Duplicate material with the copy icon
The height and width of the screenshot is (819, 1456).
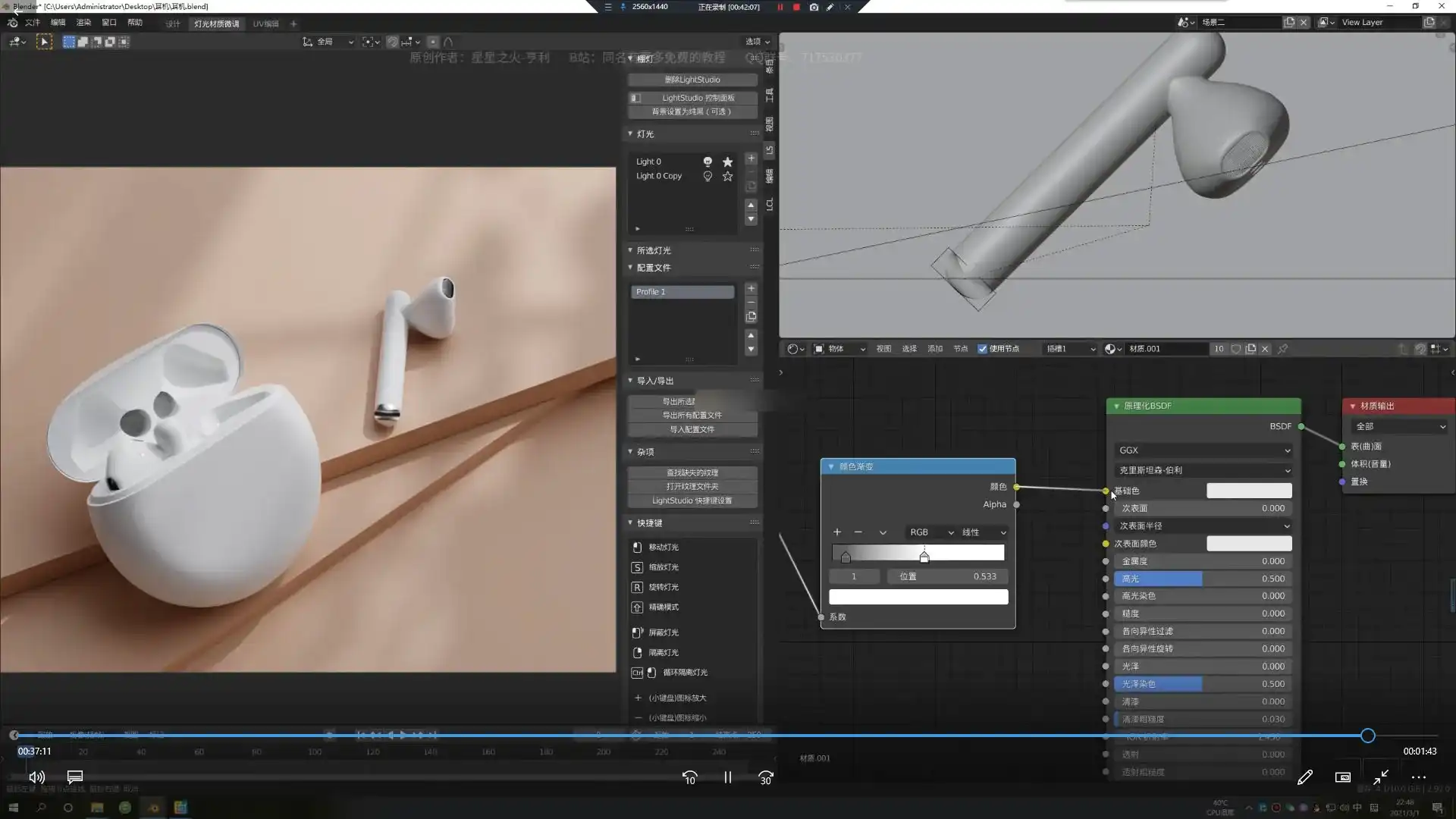point(1250,349)
